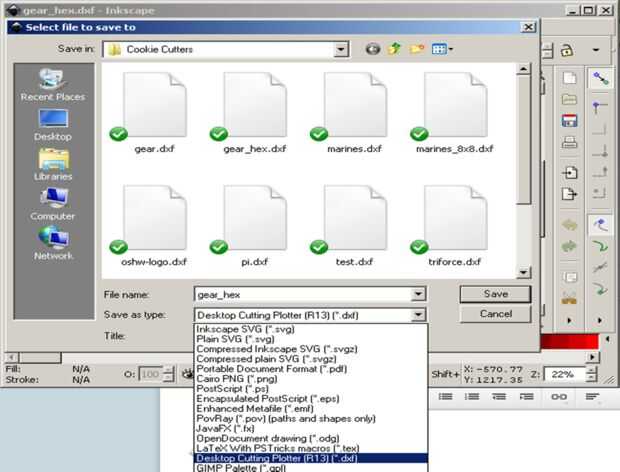Click the zoom percentage field
Image resolution: width=620 pixels, height=472 pixels.
pyautogui.click(x=565, y=374)
